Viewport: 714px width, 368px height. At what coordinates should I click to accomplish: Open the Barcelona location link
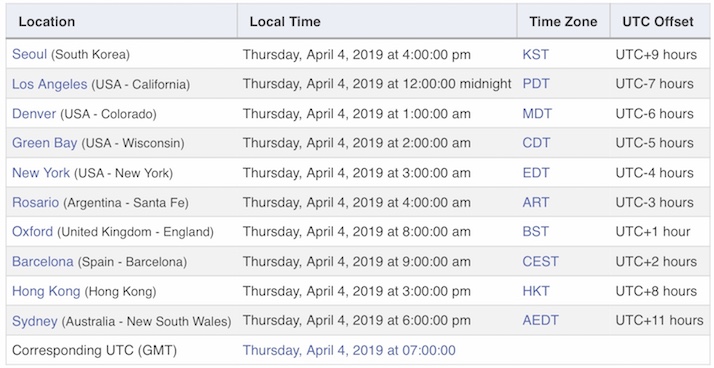point(43,261)
